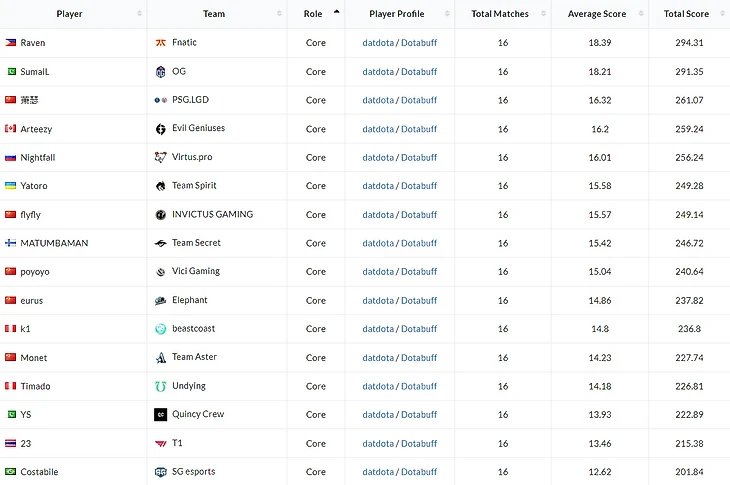
Task: Click the T1 team logo icon
Action: 161,443
